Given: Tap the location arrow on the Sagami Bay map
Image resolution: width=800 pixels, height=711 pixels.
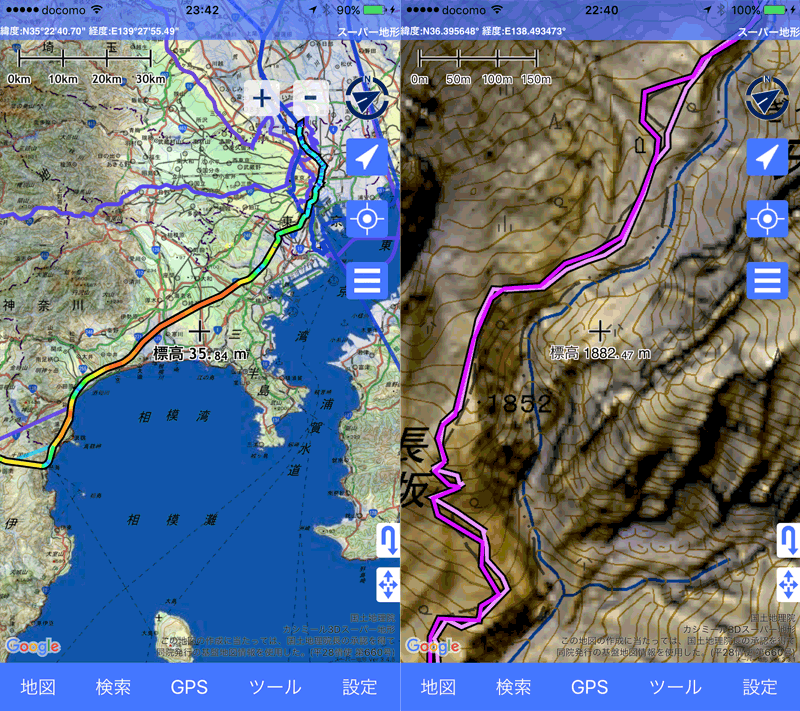Looking at the screenshot, I should tap(367, 157).
